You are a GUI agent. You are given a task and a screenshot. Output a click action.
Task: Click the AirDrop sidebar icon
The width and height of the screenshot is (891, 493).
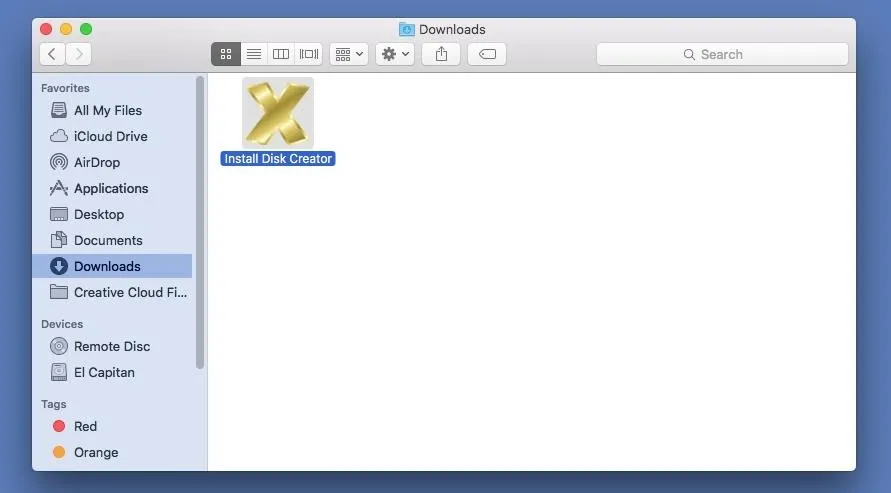59,162
